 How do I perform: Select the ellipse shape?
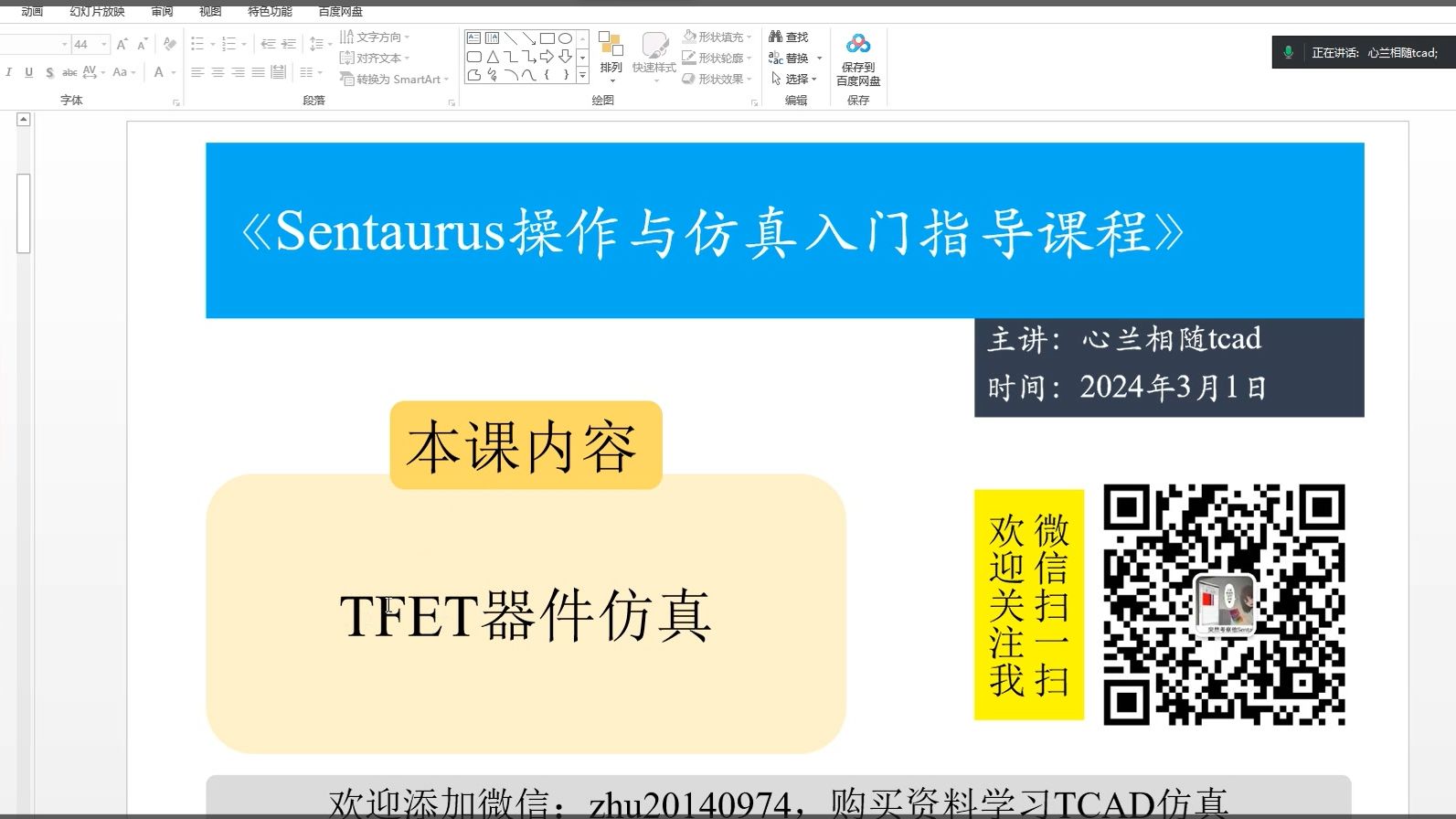click(566, 37)
